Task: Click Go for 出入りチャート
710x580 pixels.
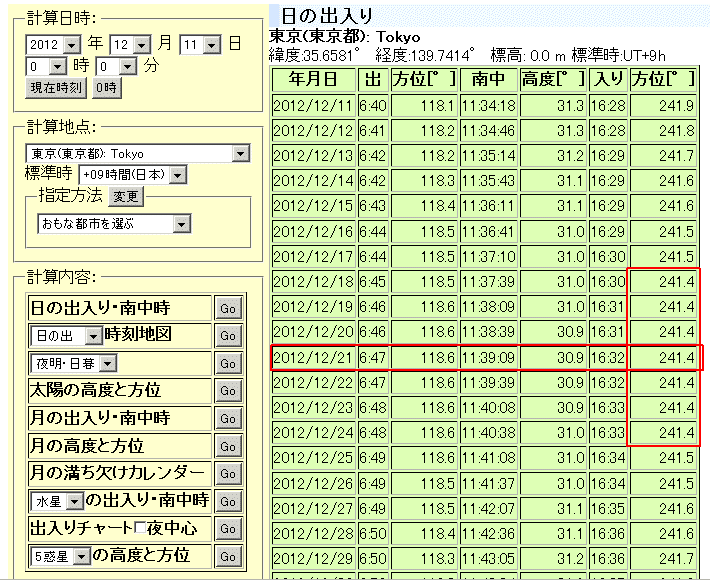Action: click(x=228, y=528)
